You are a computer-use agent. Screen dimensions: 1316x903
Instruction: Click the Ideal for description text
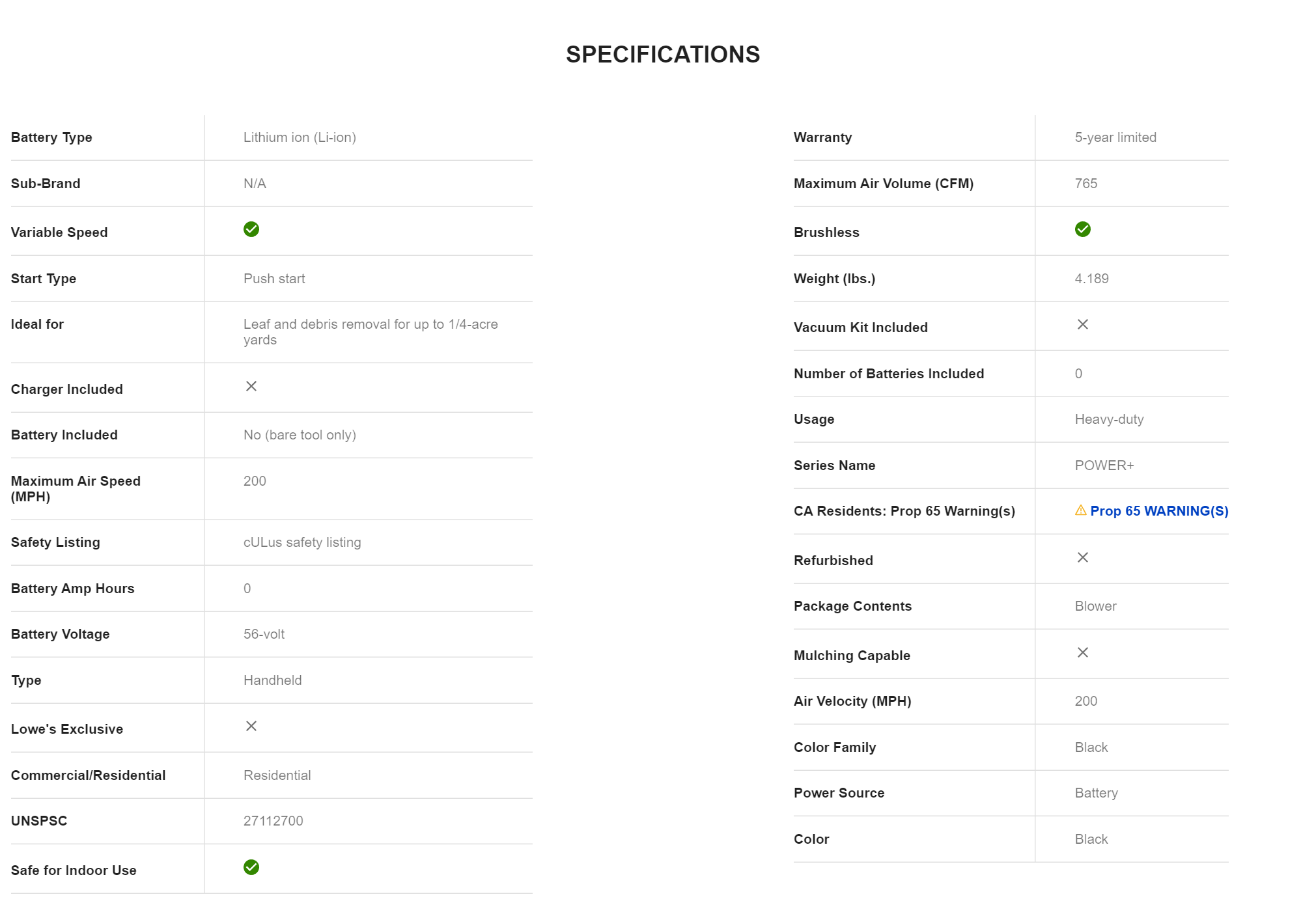point(370,331)
